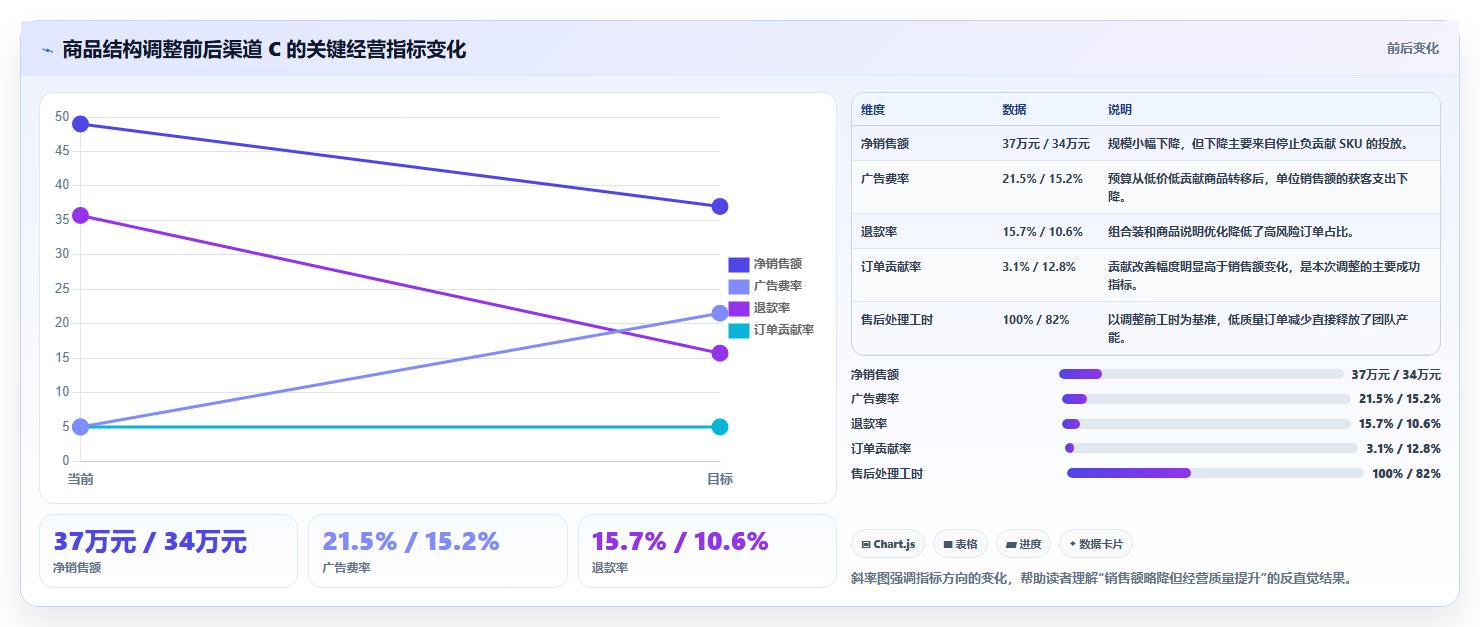1480x627 pixels.
Task: Click the 净销售额 data point at 当前
Action: (81, 124)
